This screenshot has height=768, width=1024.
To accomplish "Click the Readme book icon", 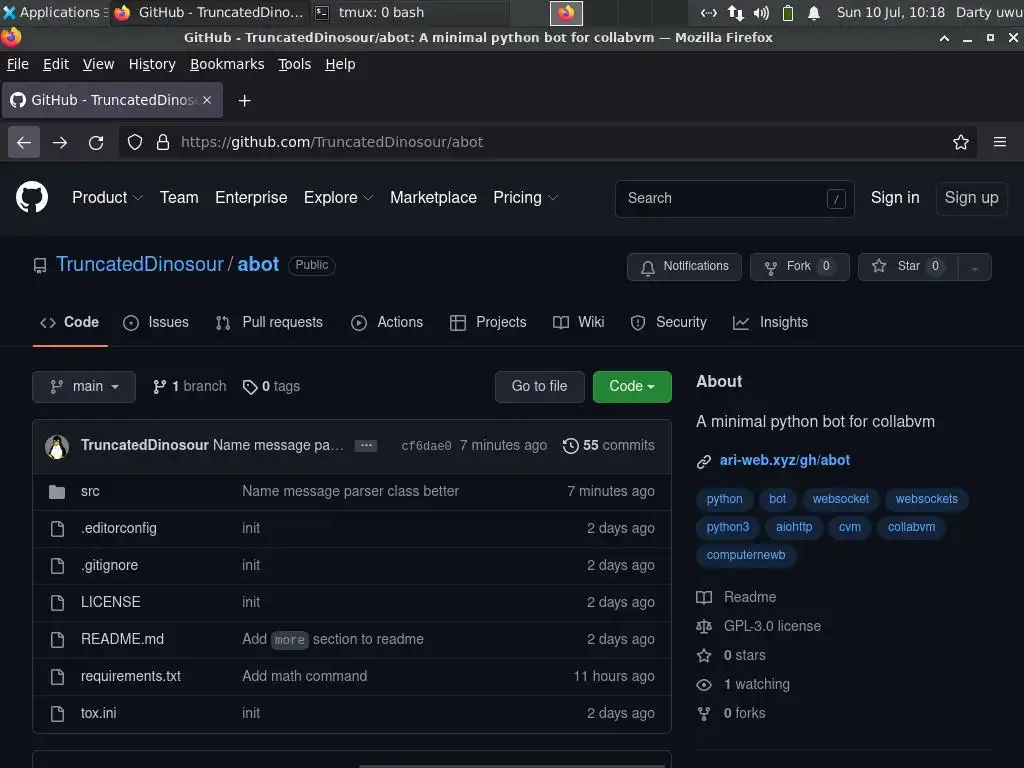I will pyautogui.click(x=704, y=597).
